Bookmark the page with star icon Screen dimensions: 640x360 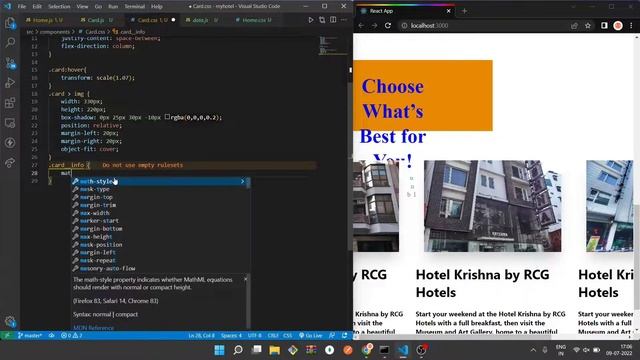(x=588, y=25)
